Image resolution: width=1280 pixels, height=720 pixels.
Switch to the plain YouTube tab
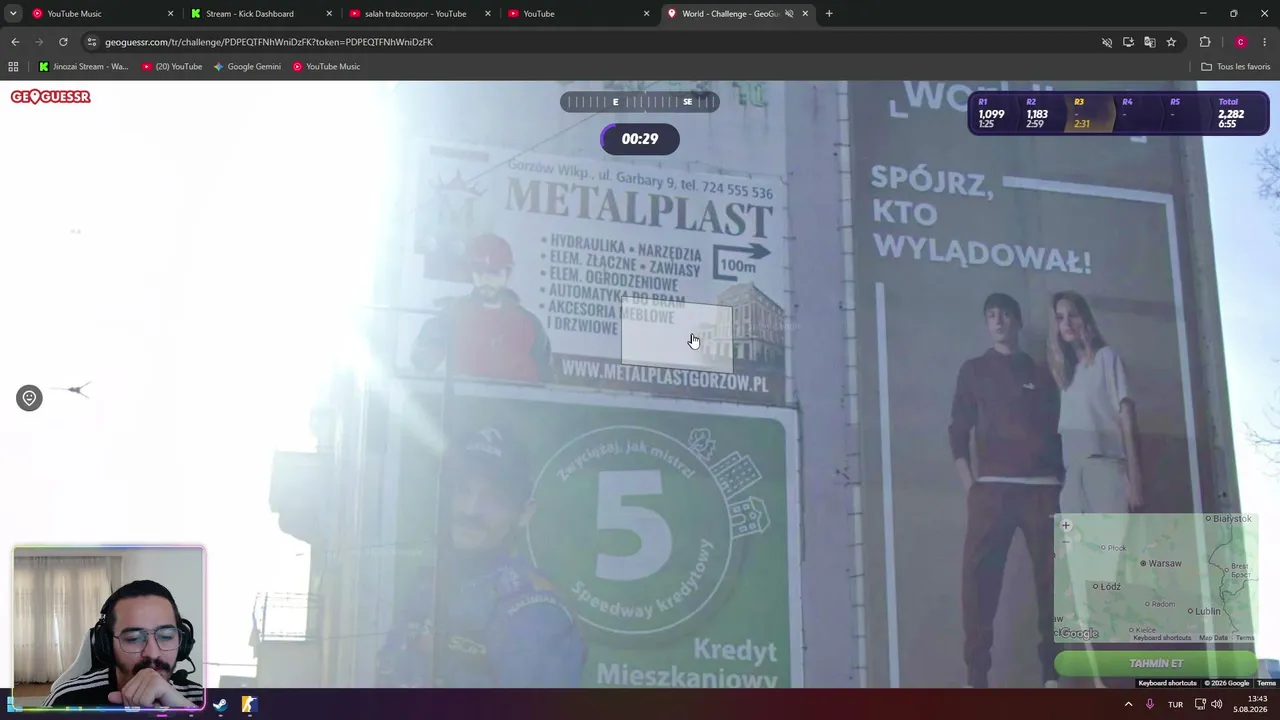pyautogui.click(x=578, y=14)
